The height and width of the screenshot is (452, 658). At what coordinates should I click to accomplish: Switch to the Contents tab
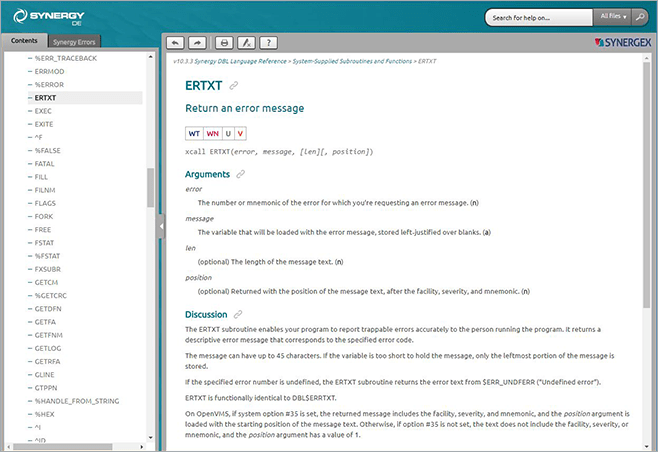pyautogui.click(x=24, y=41)
